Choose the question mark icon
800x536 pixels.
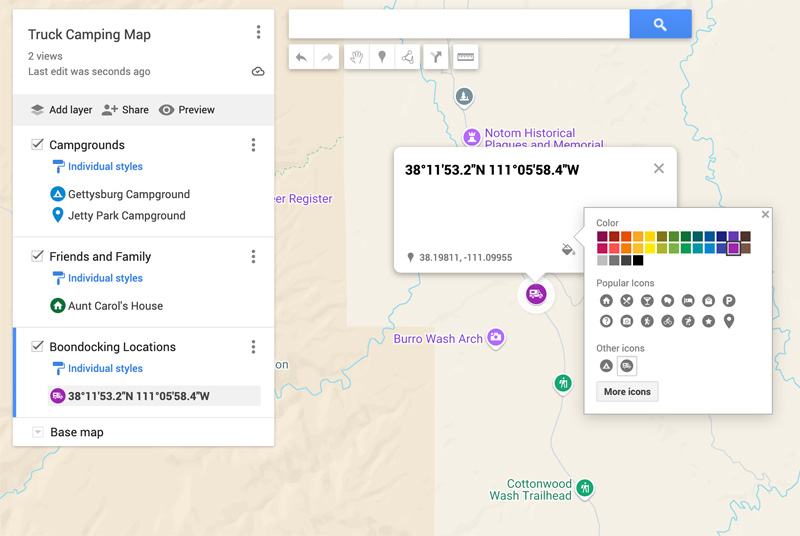[606, 321]
